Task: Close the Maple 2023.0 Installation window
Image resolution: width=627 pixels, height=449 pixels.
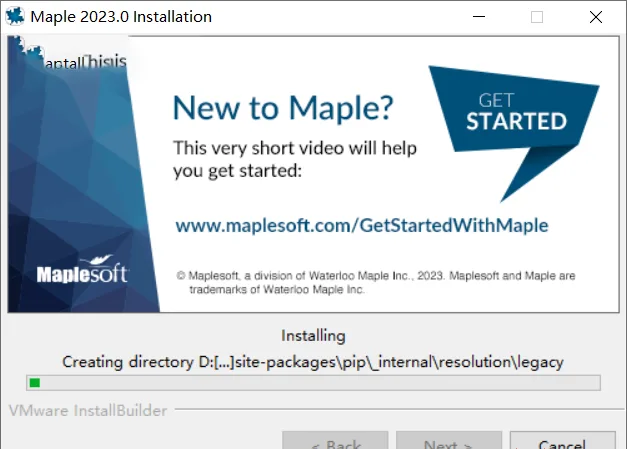Action: tap(596, 17)
